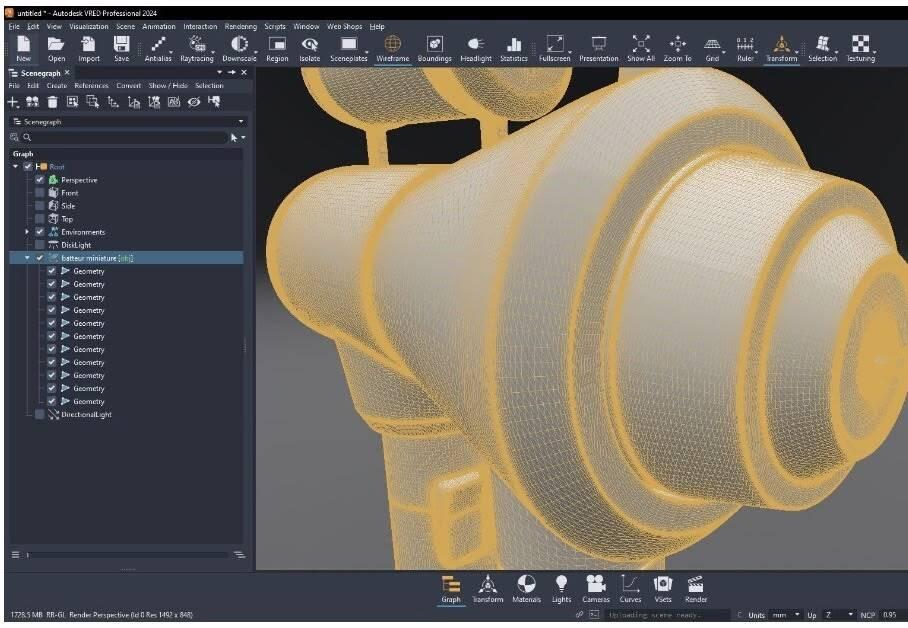
Task: Click the Save button
Action: pos(121,48)
